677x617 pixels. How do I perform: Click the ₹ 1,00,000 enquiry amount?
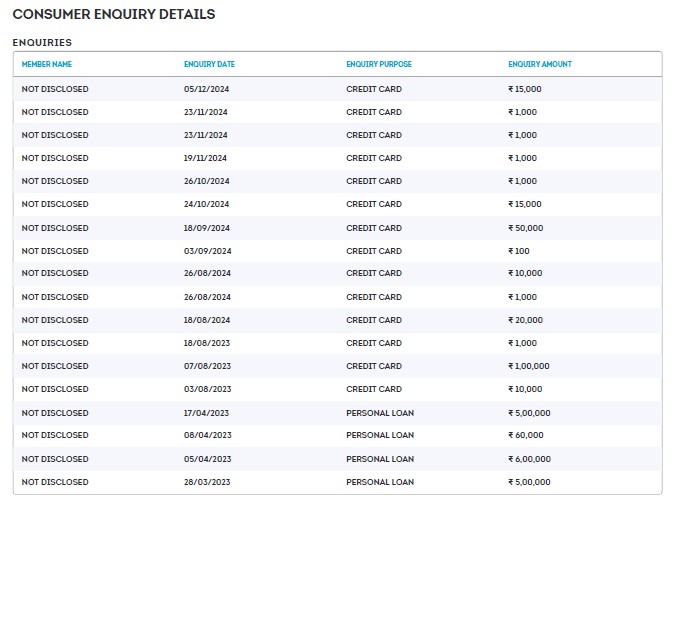point(528,366)
